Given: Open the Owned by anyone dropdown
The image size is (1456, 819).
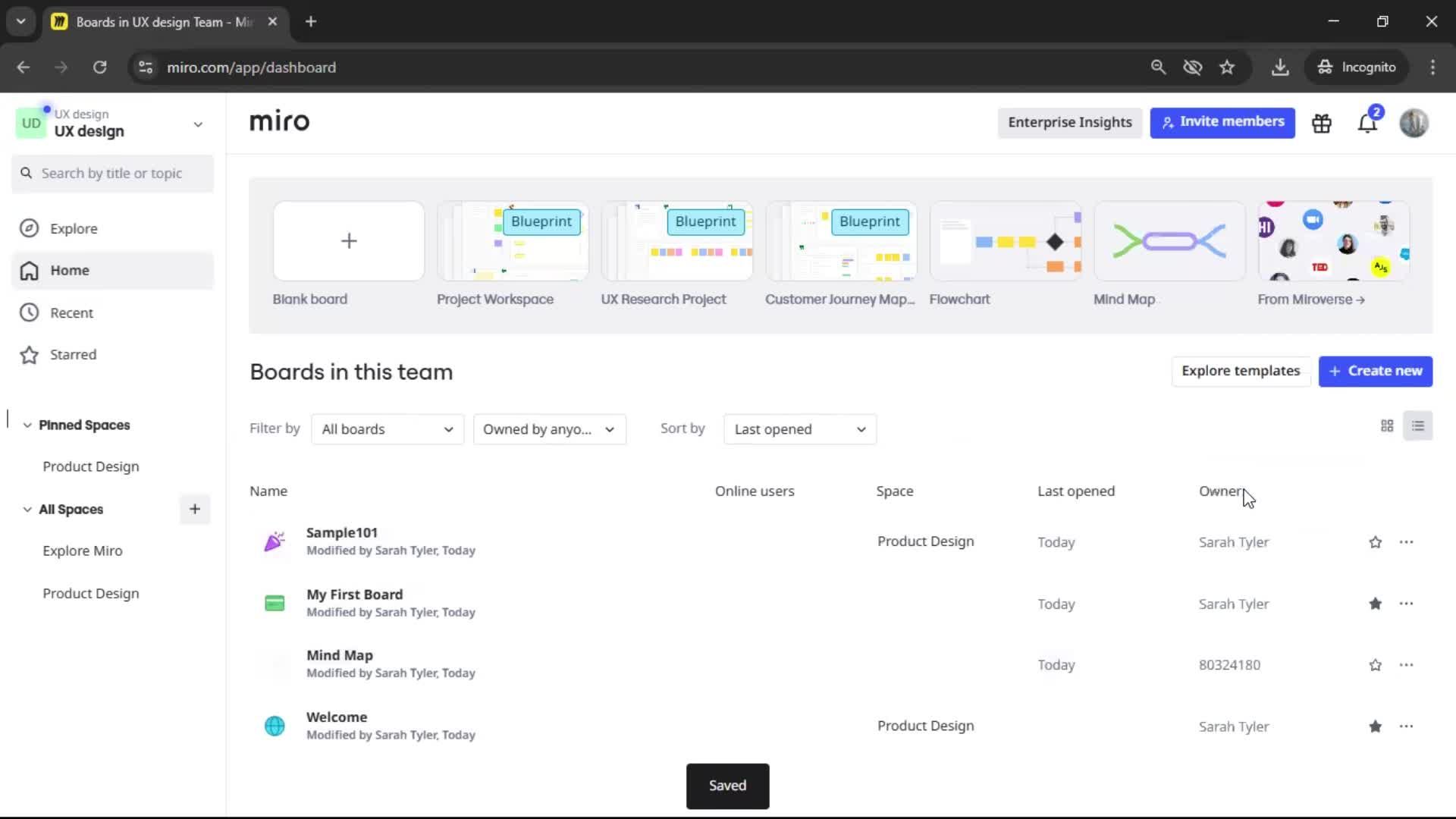Looking at the screenshot, I should coord(550,429).
